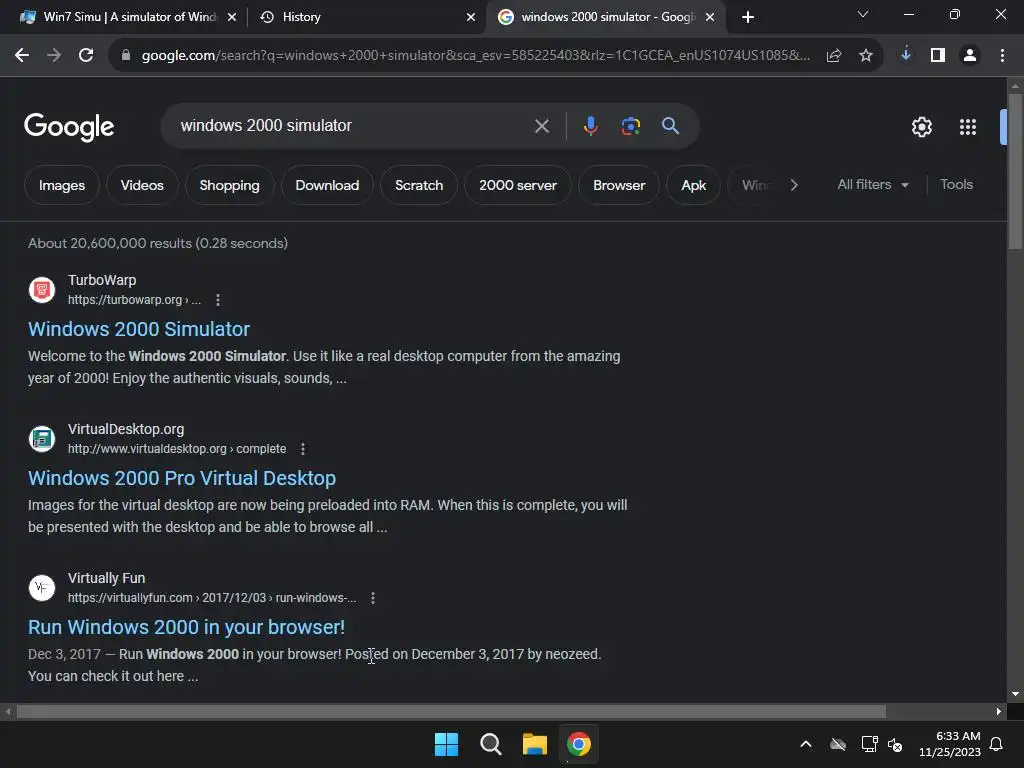Go back using browser back arrow
This screenshot has width=1024, height=768.
[x=22, y=56]
